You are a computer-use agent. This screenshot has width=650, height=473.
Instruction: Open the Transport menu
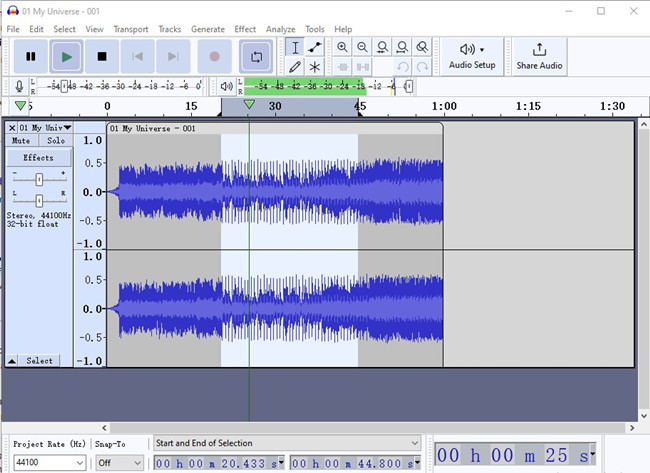click(131, 29)
